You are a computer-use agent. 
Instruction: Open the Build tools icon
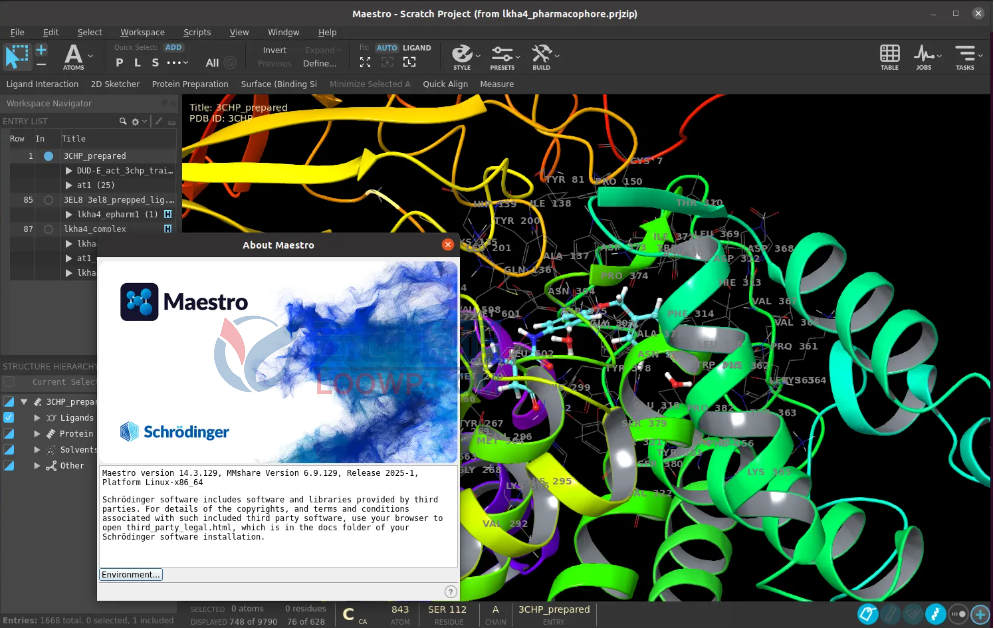[541, 57]
